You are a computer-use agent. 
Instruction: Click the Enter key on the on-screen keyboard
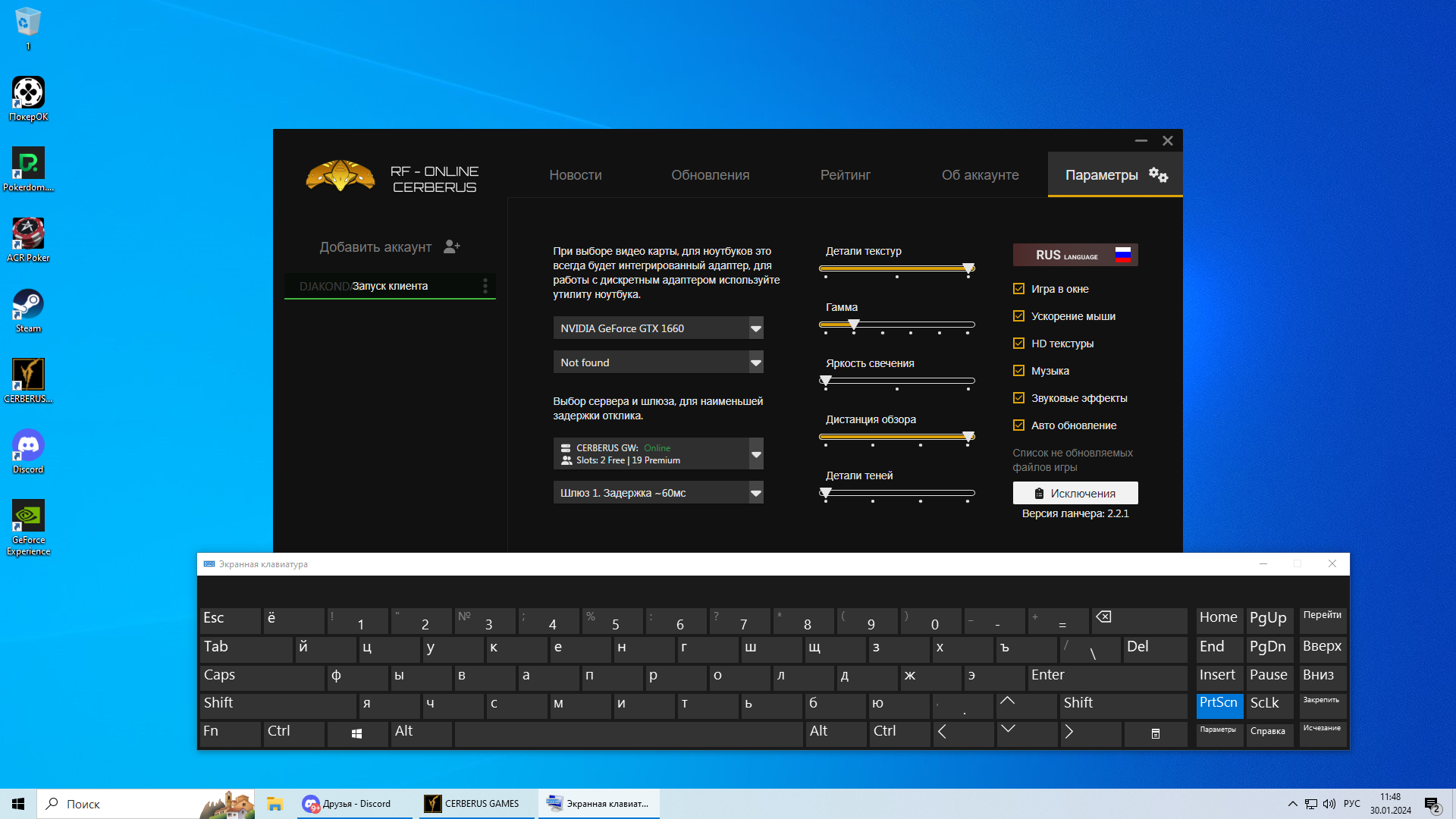(x=1107, y=677)
